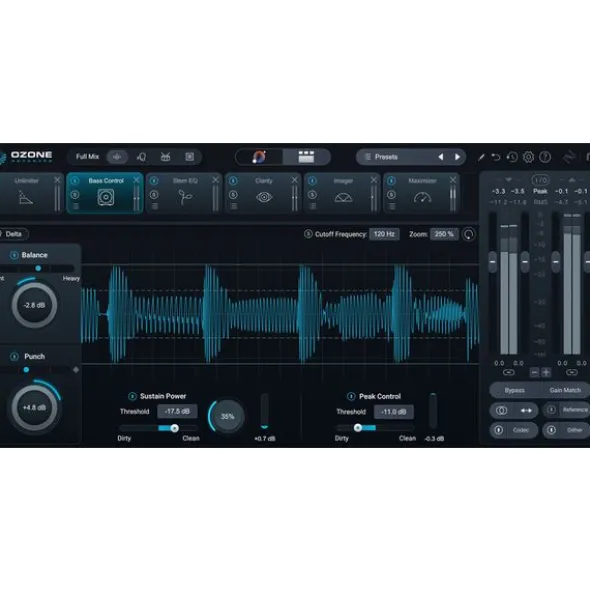The image size is (590, 591).
Task: Toggle the Sustain Power section
Action: [x=132, y=396]
